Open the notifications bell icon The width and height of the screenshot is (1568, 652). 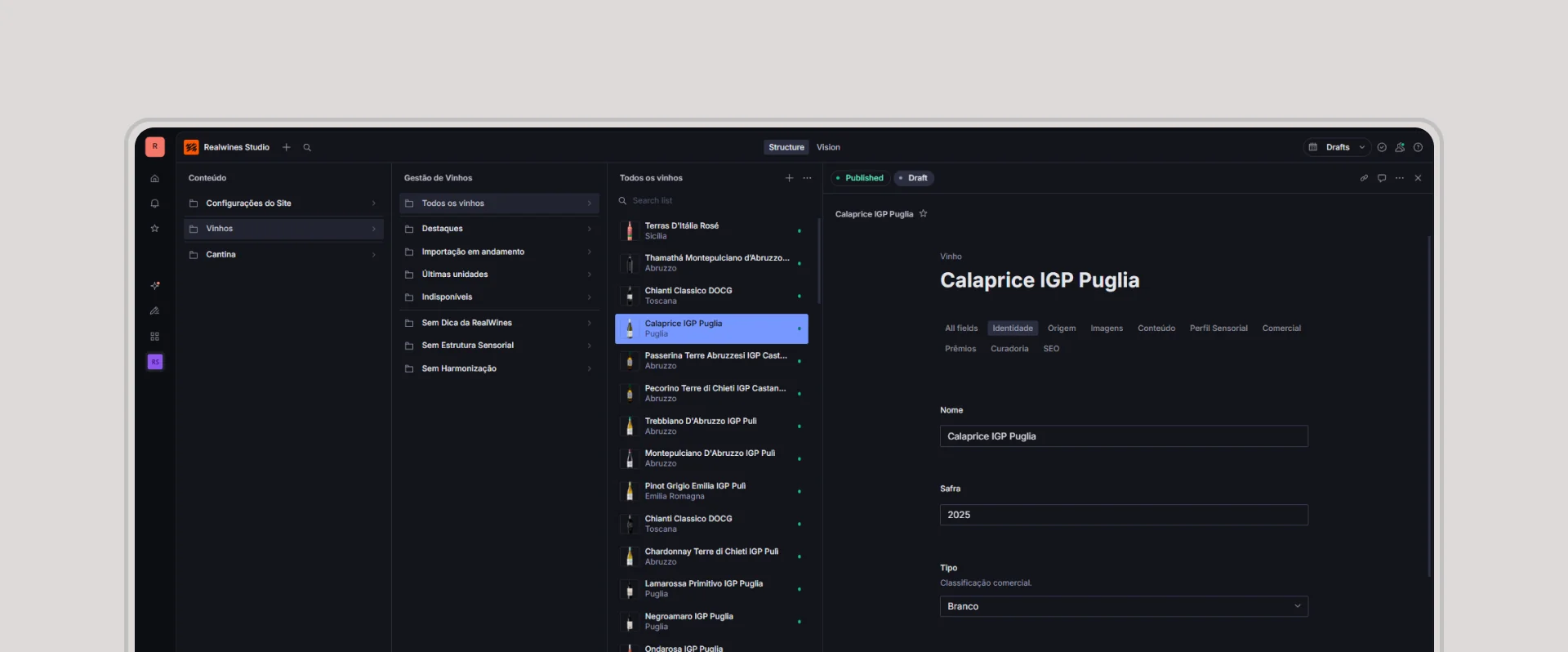pos(154,203)
